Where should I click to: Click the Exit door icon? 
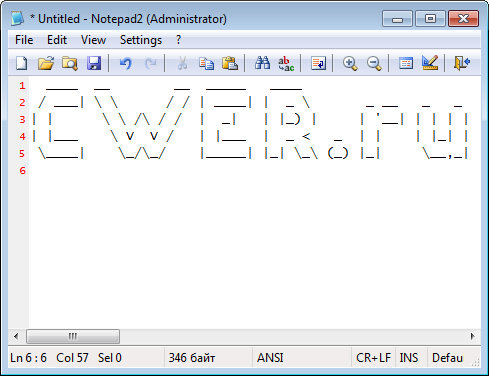462,63
